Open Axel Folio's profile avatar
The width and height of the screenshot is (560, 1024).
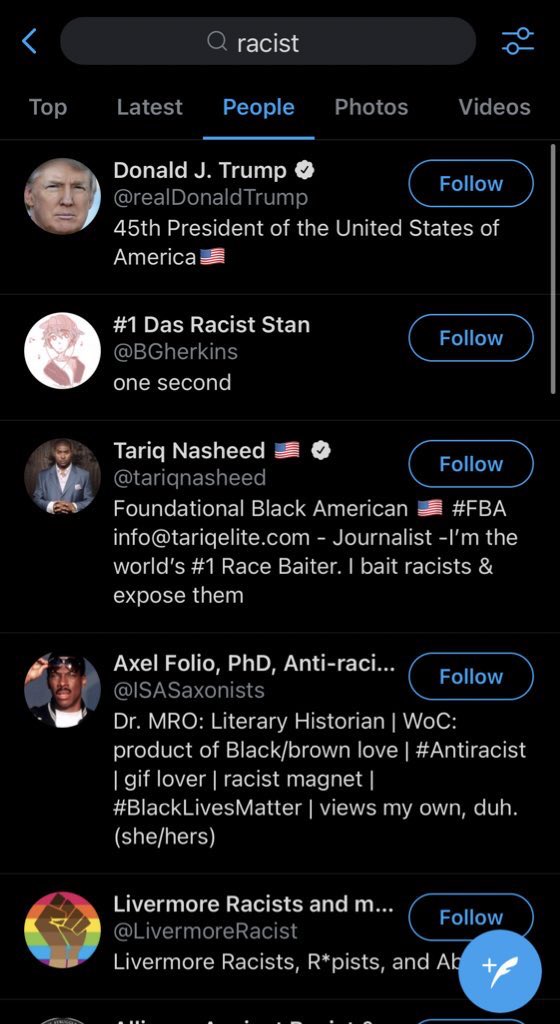63,690
